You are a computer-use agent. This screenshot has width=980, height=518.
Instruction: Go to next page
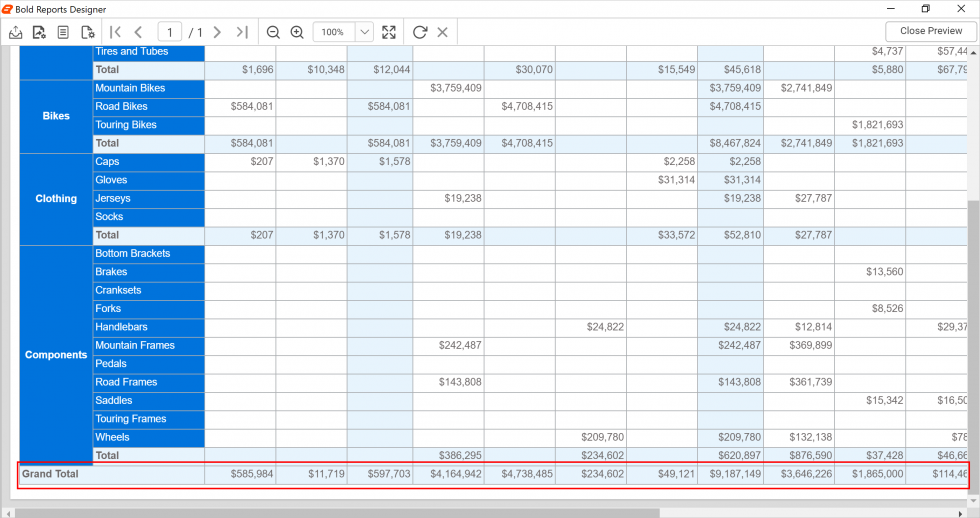click(217, 32)
